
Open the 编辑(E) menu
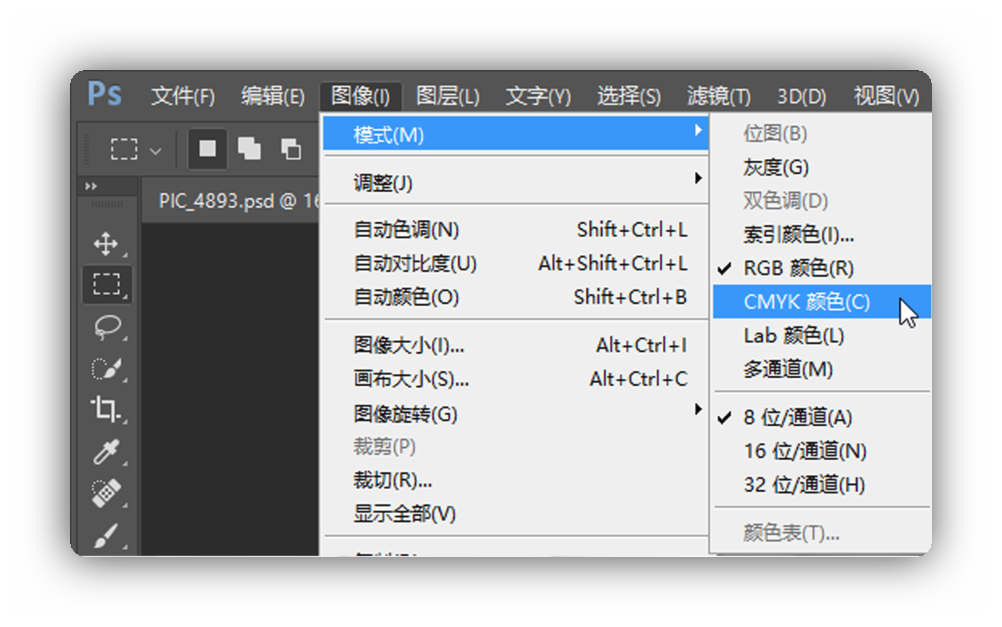pyautogui.click(x=273, y=96)
